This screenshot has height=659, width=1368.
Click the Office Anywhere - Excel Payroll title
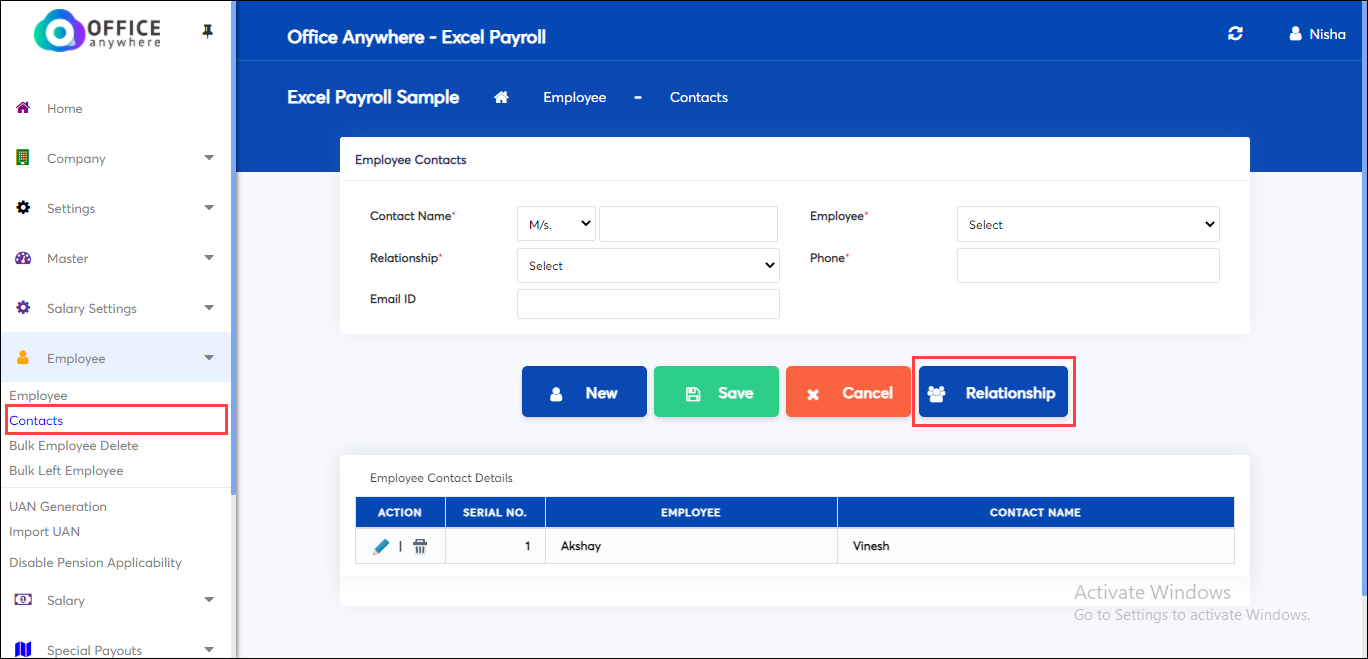click(416, 37)
